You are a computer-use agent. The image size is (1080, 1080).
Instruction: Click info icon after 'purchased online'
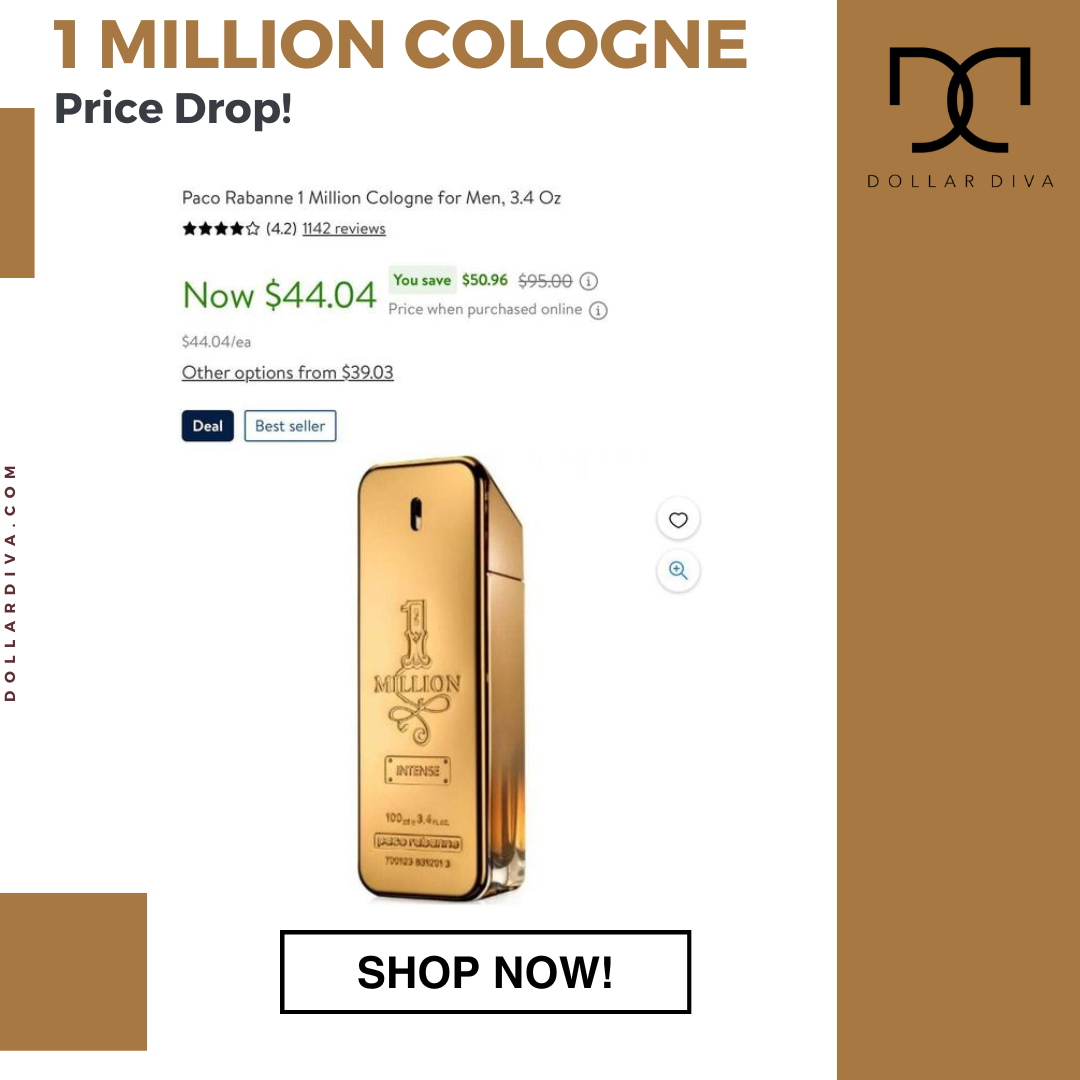(x=598, y=310)
